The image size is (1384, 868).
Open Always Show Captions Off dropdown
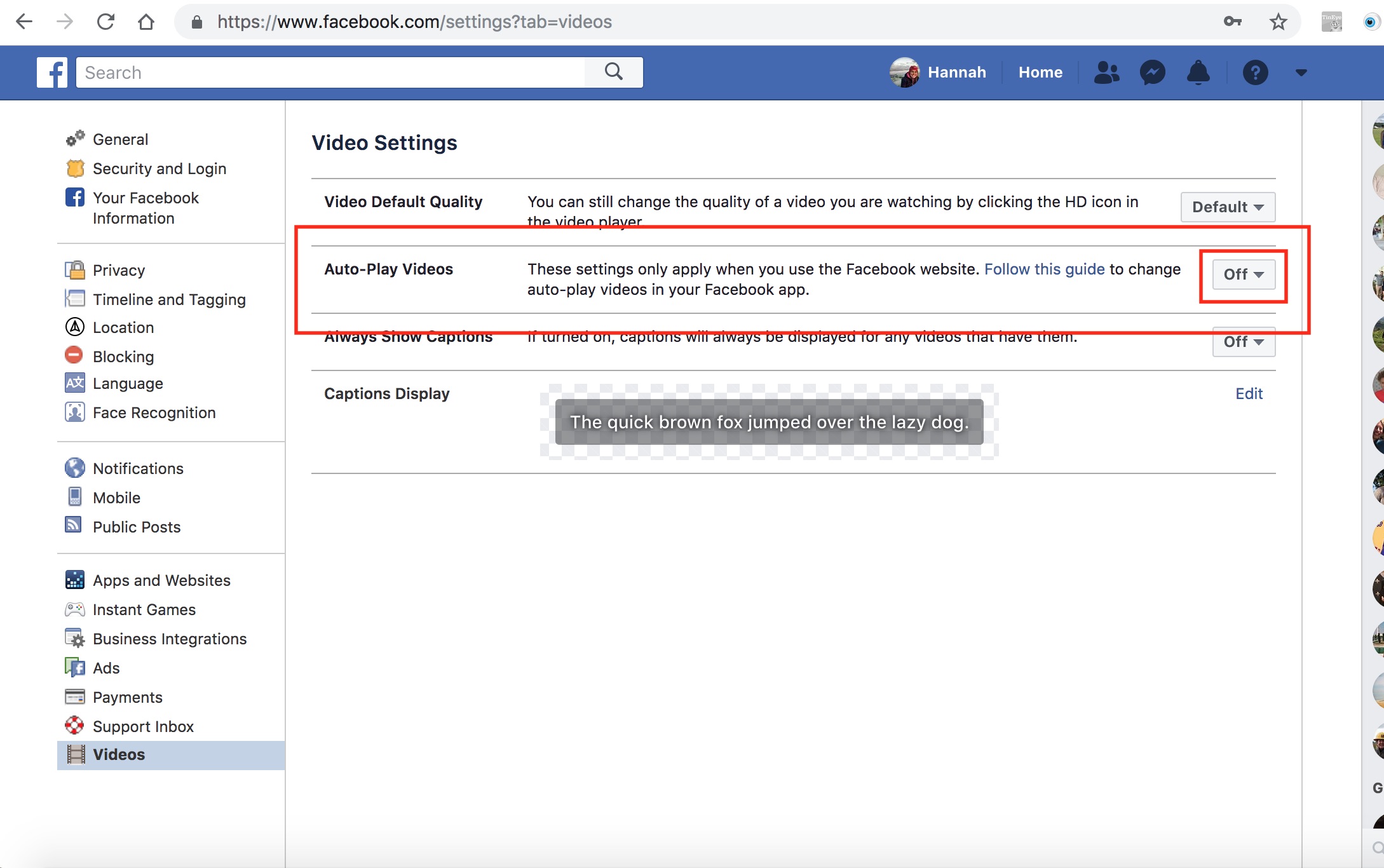tap(1244, 342)
